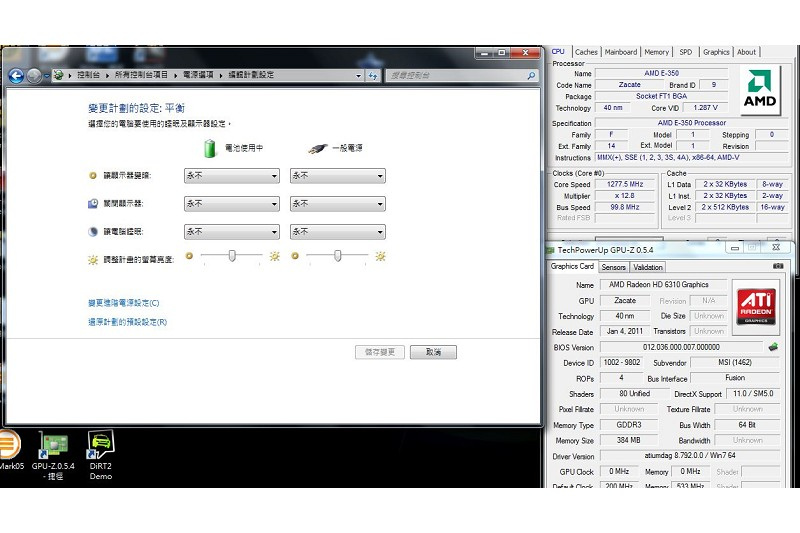Click the Release Date value Jan 4, 2011
This screenshot has height=533, width=800.
(624, 331)
